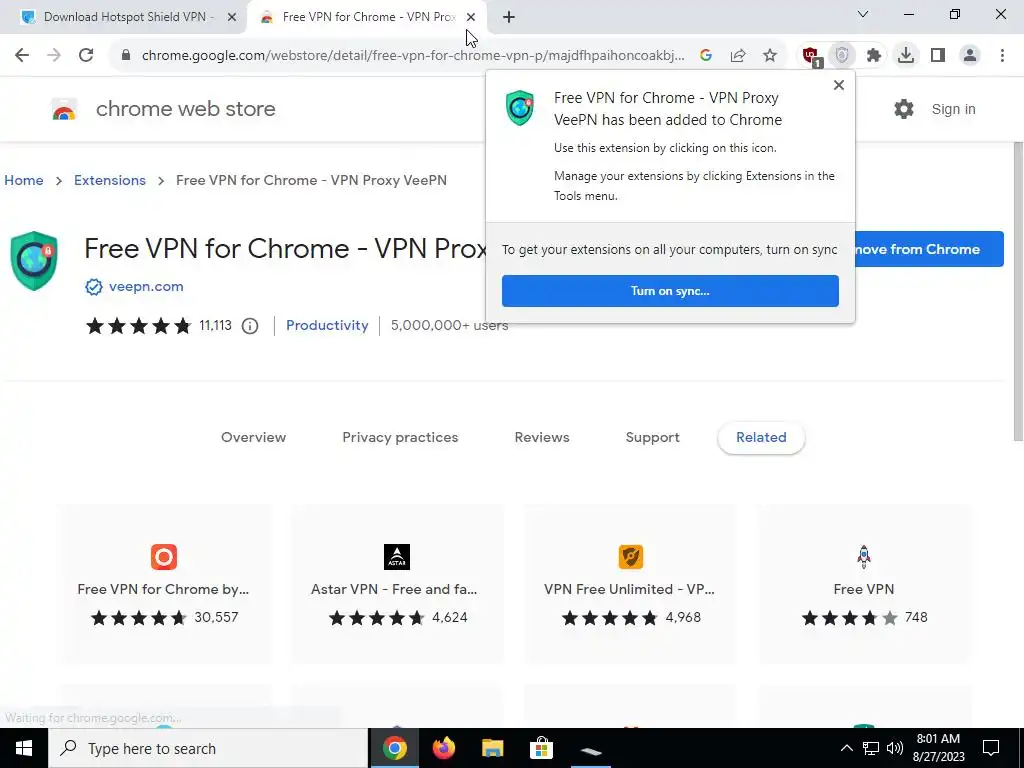The width and height of the screenshot is (1024, 768).
Task: Open Firefox from the taskbar
Action: tap(443, 748)
